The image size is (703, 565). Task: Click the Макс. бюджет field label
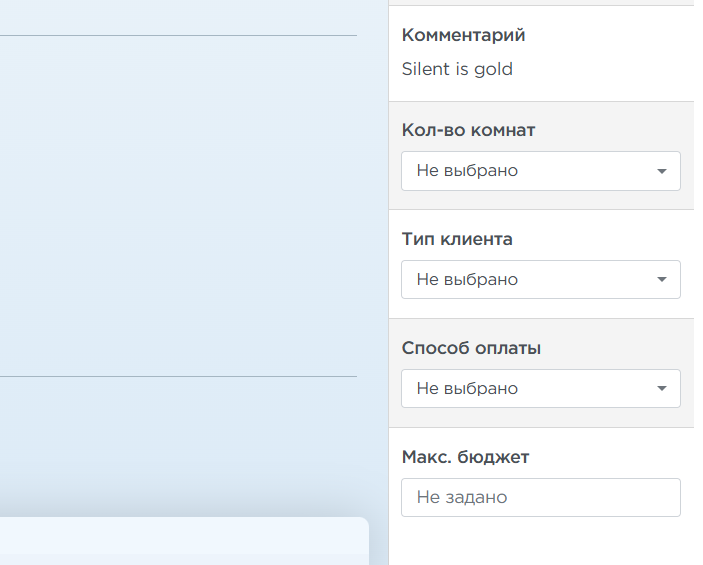point(465,457)
